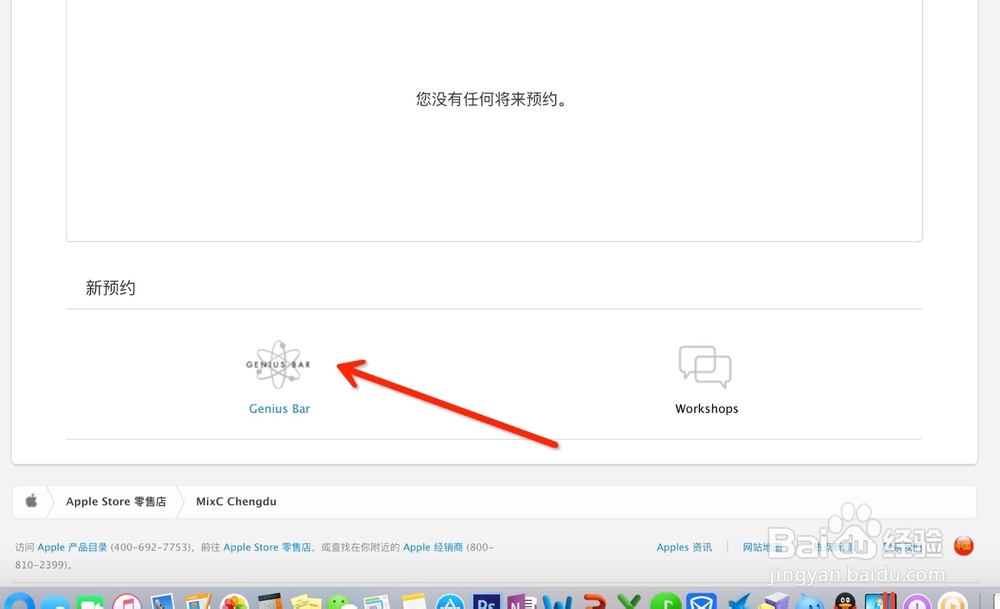The width and height of the screenshot is (1000, 609).
Task: Open the Apples 资讯 footer link
Action: point(684,547)
